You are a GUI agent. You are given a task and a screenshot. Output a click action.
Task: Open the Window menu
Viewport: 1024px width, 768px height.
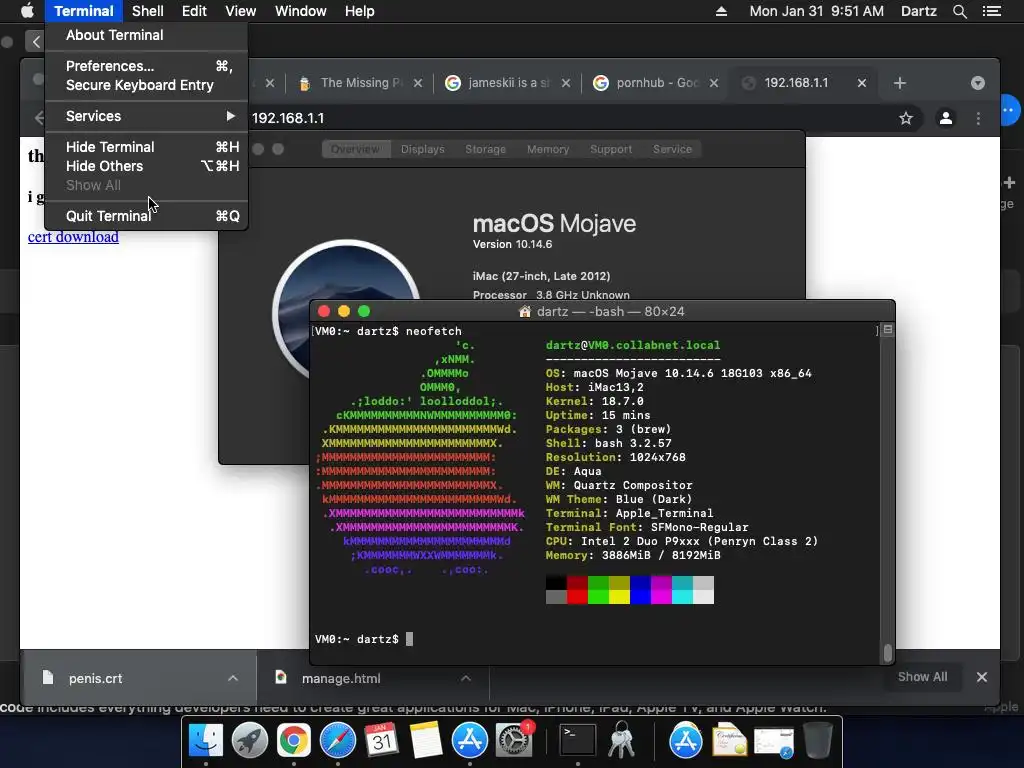300,11
